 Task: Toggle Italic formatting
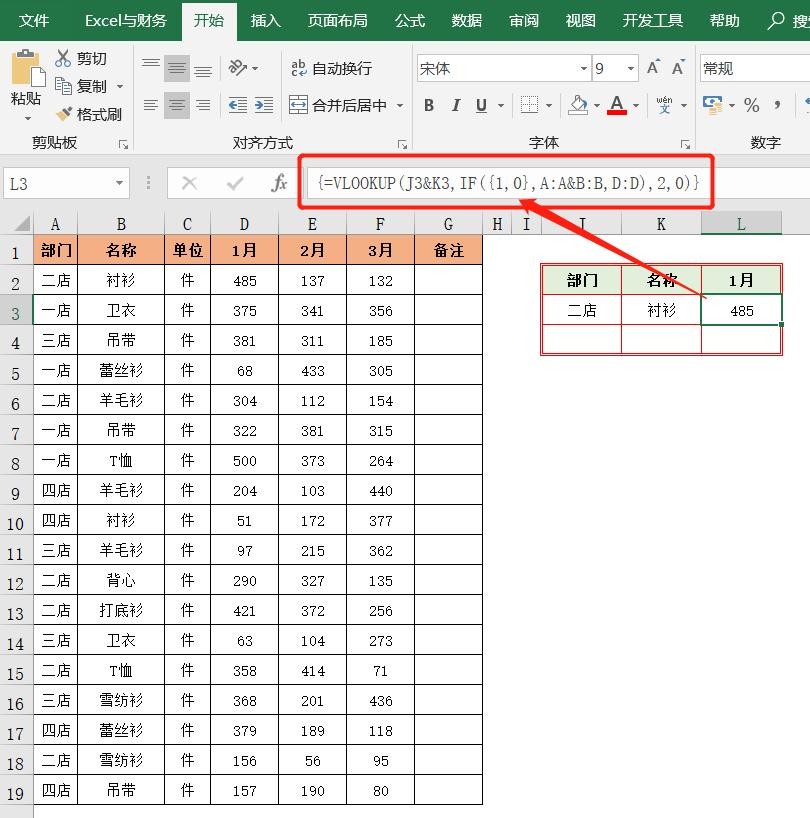point(456,105)
